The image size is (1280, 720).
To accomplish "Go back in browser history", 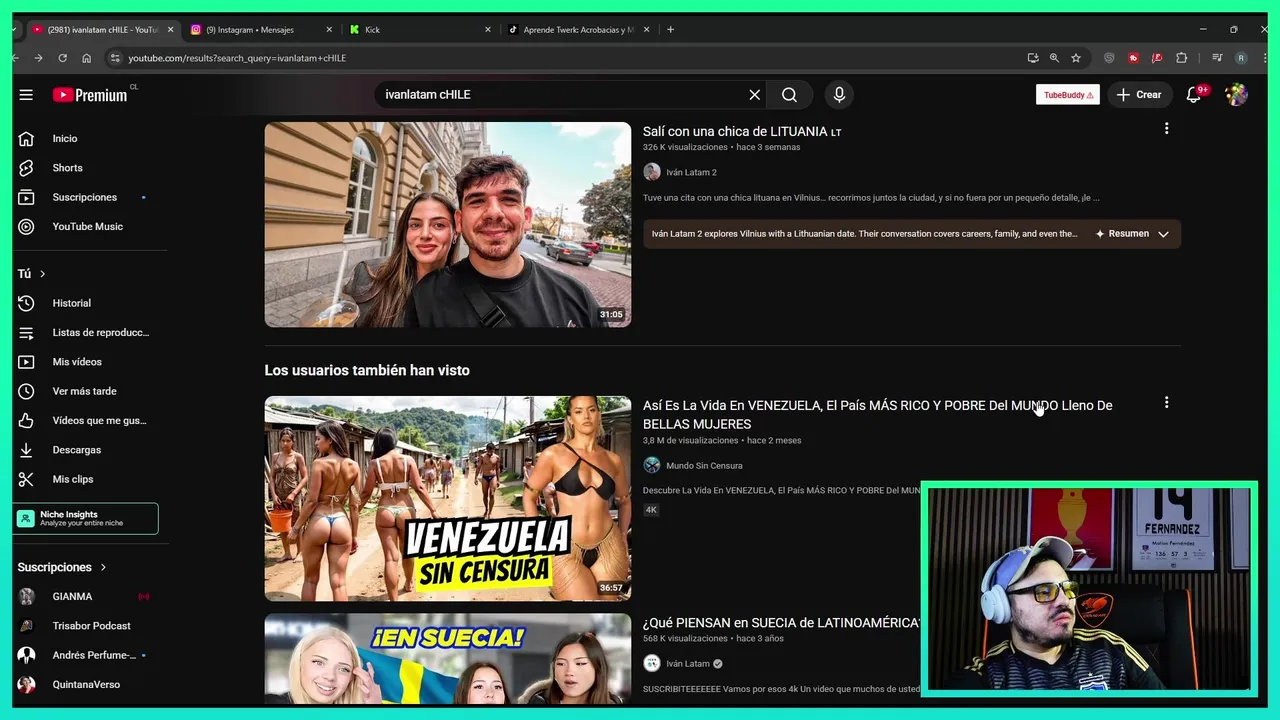I will click(15, 58).
